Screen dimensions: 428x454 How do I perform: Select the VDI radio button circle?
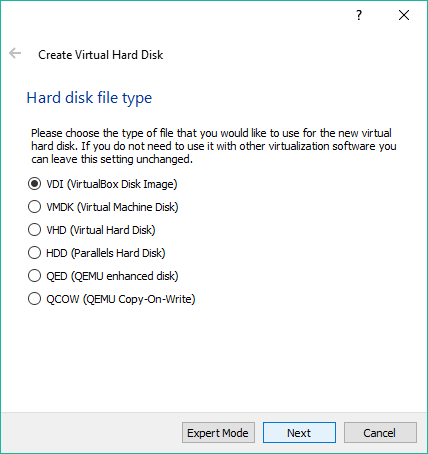[x=34, y=184]
